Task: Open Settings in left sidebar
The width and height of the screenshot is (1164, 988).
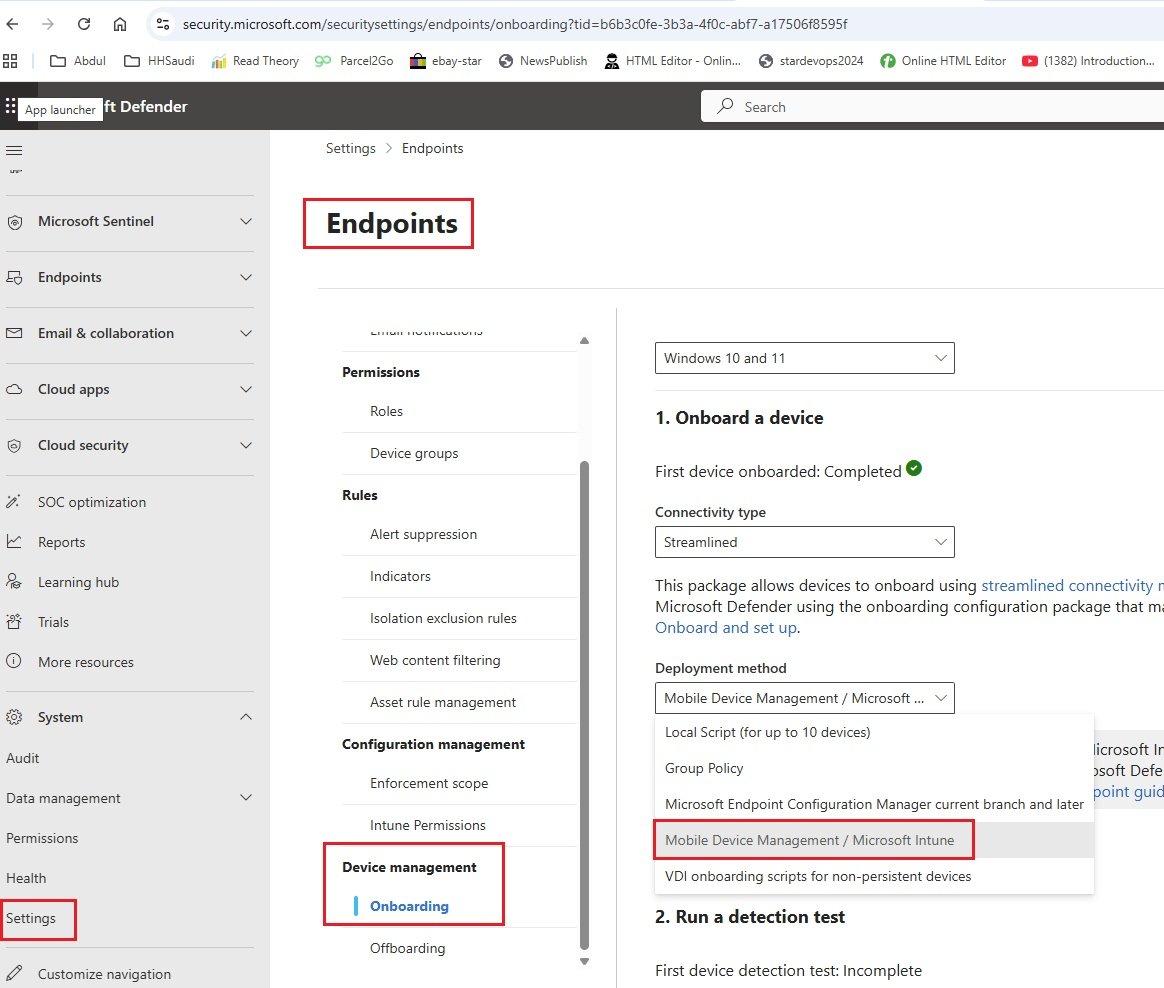Action: [31, 918]
